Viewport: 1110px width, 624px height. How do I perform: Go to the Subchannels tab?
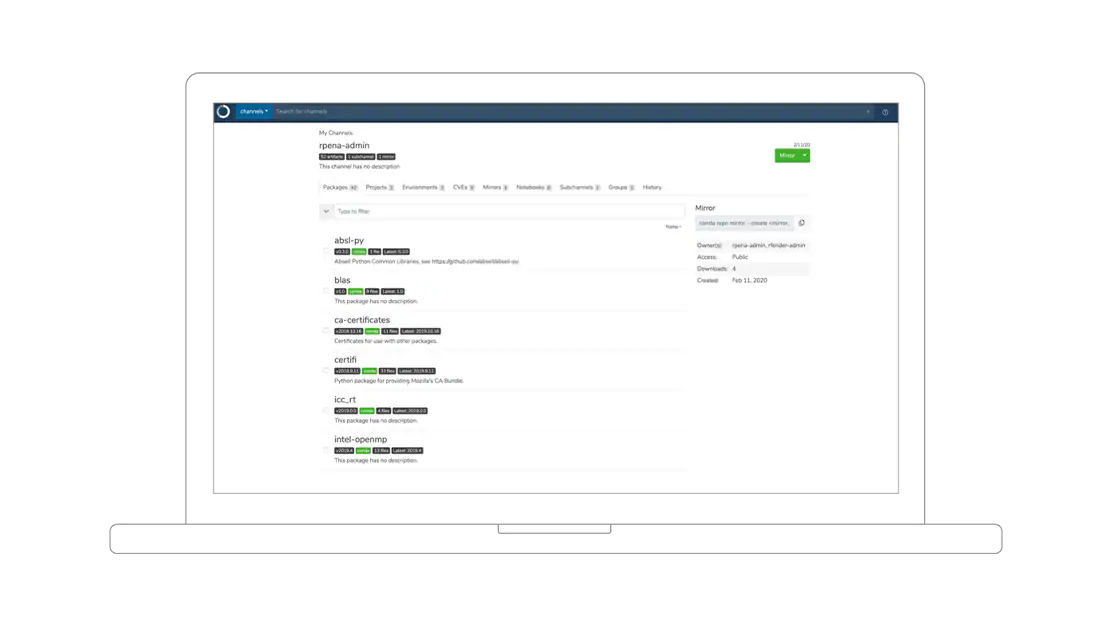[579, 187]
